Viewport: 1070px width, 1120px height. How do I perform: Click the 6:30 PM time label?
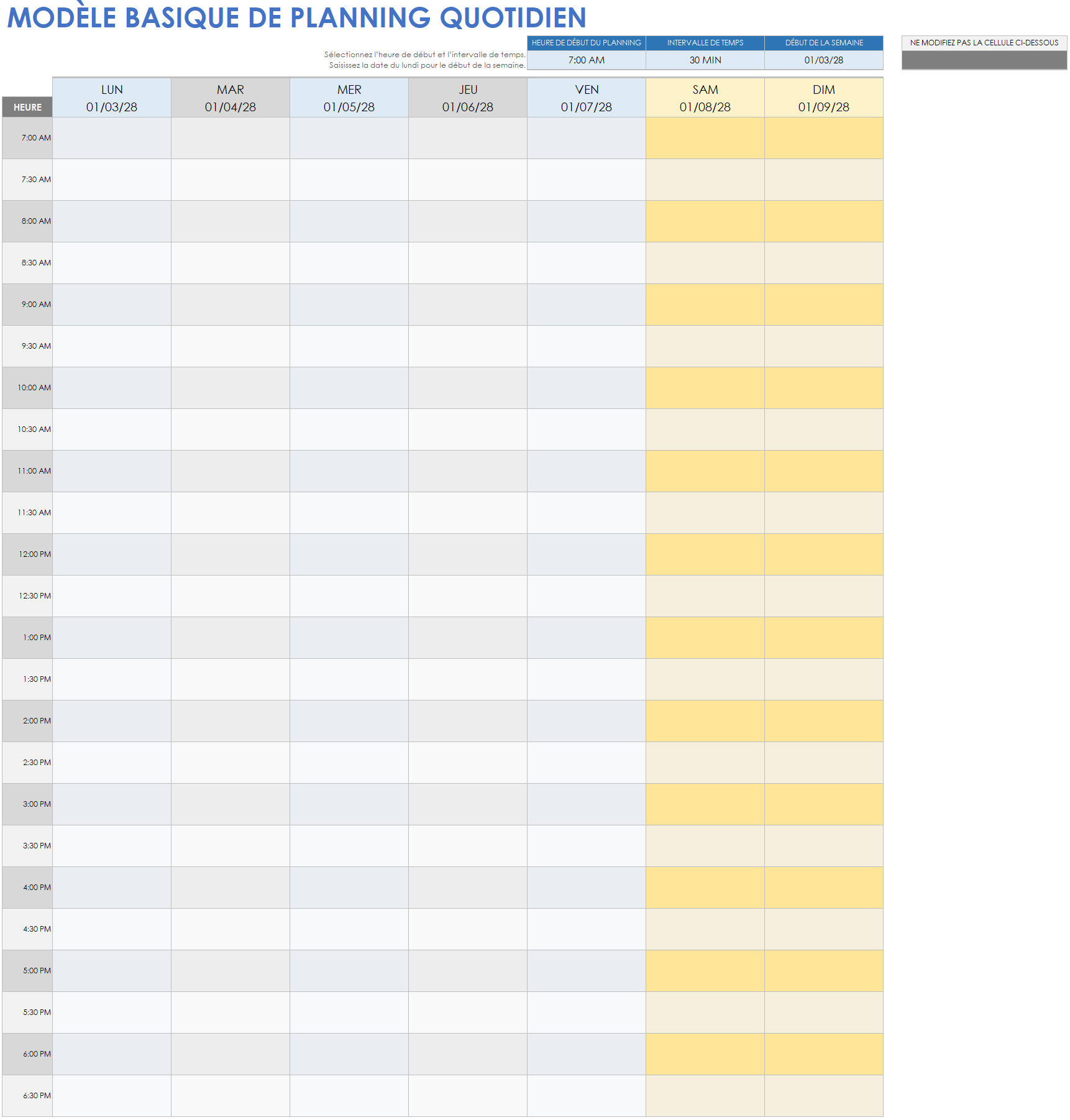(27, 1096)
